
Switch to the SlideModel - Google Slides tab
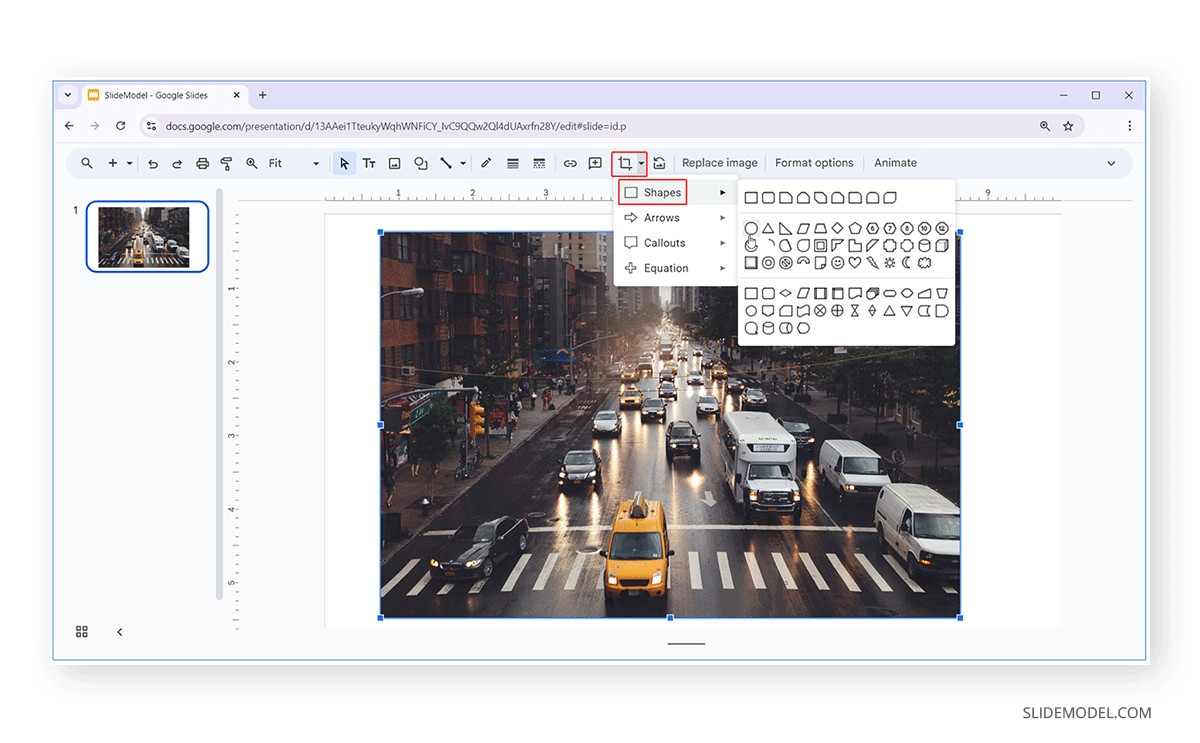165,95
